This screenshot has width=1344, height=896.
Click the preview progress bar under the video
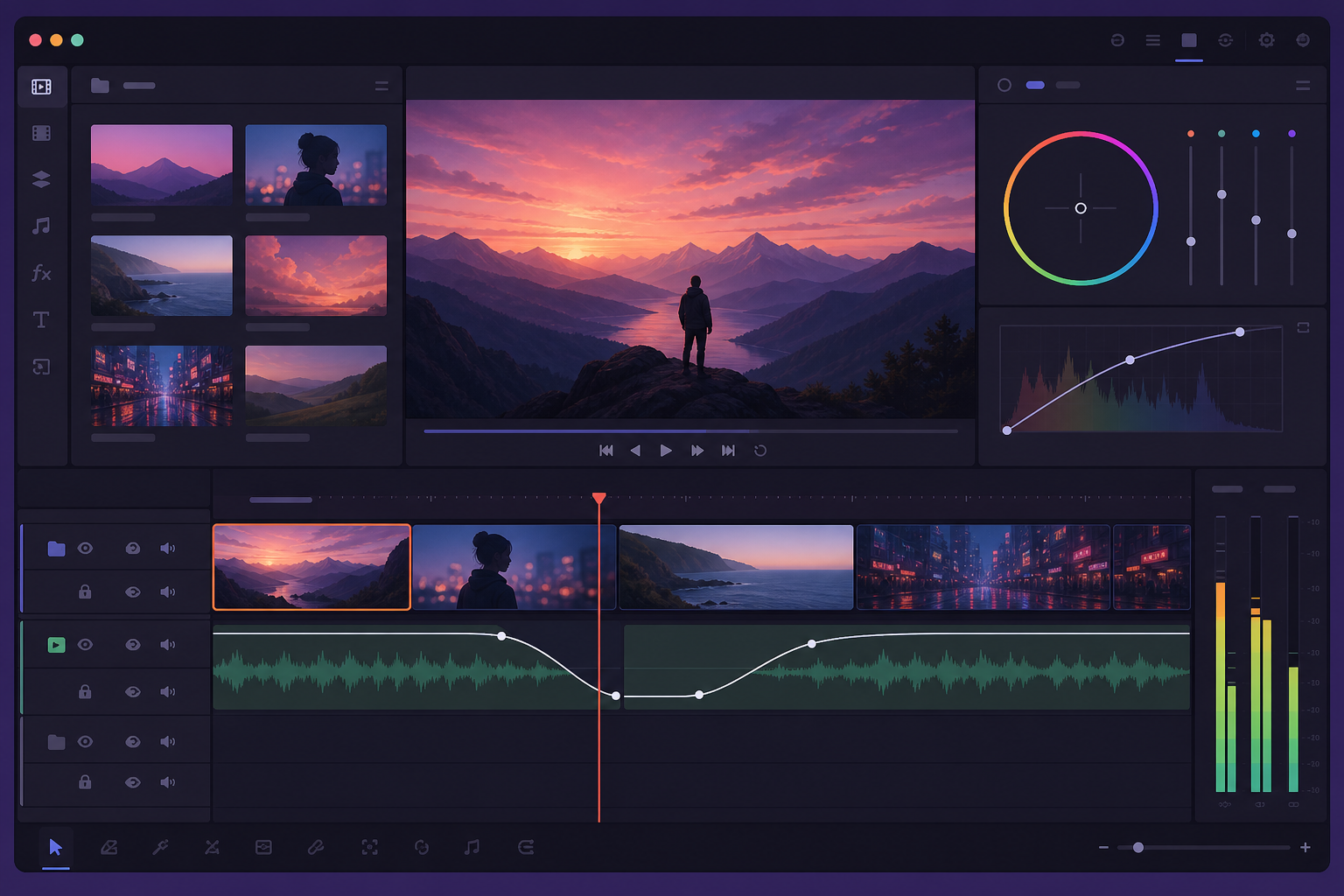pyautogui.click(x=691, y=431)
